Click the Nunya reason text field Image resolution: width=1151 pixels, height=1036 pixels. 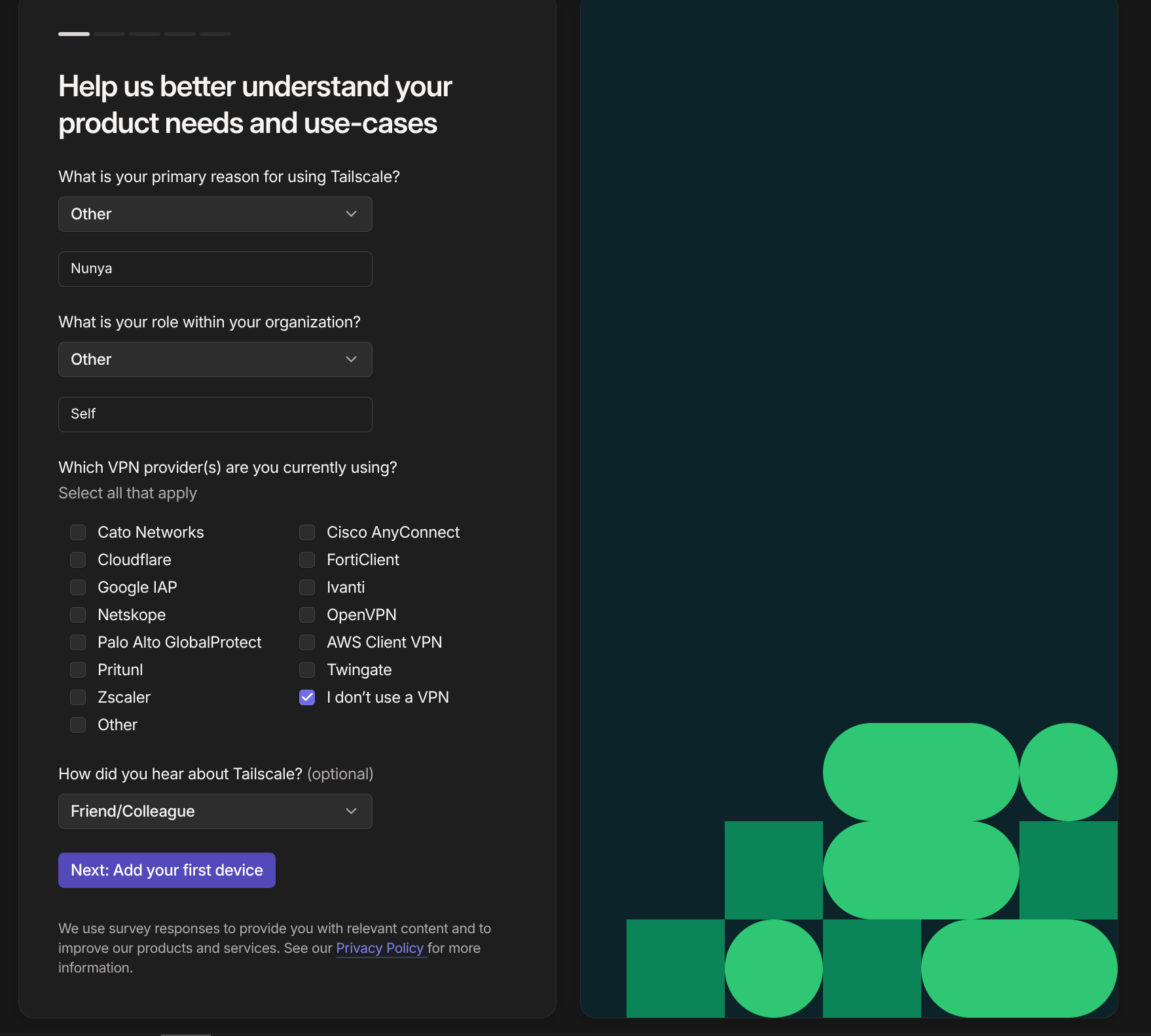coord(215,269)
